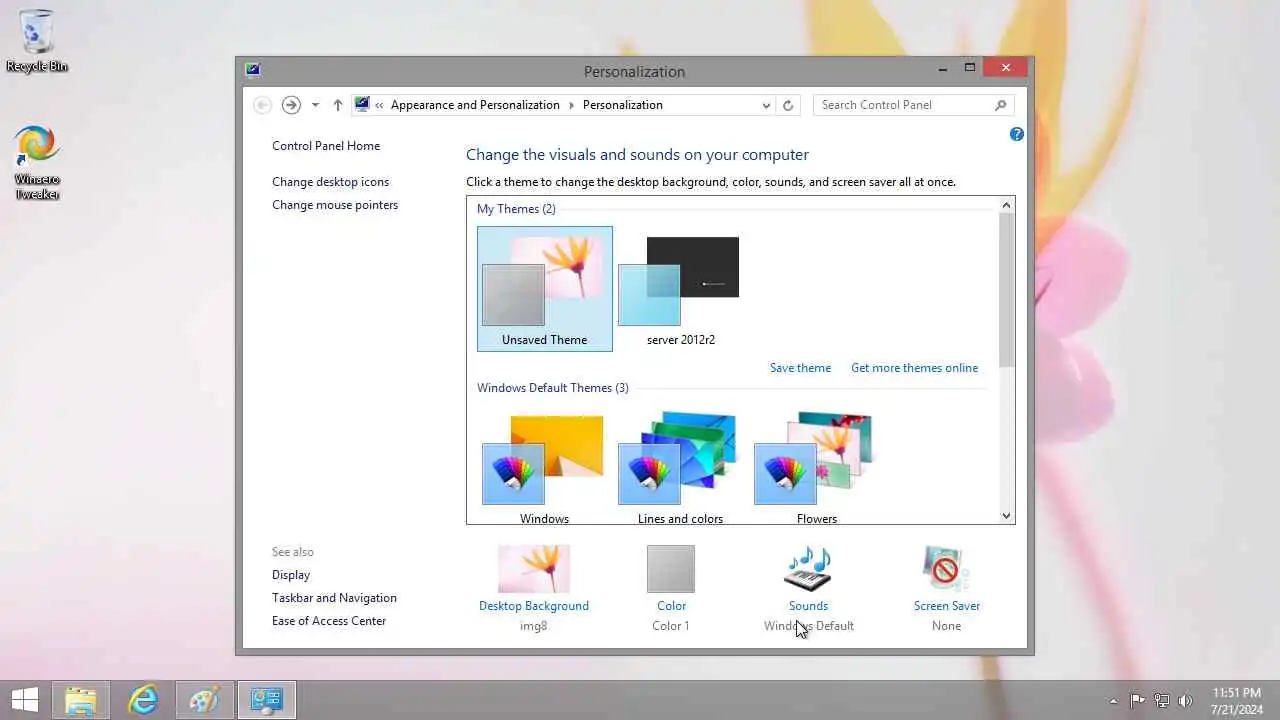Image resolution: width=1280 pixels, height=720 pixels.
Task: Click the None screen saver value
Action: [x=946, y=626]
